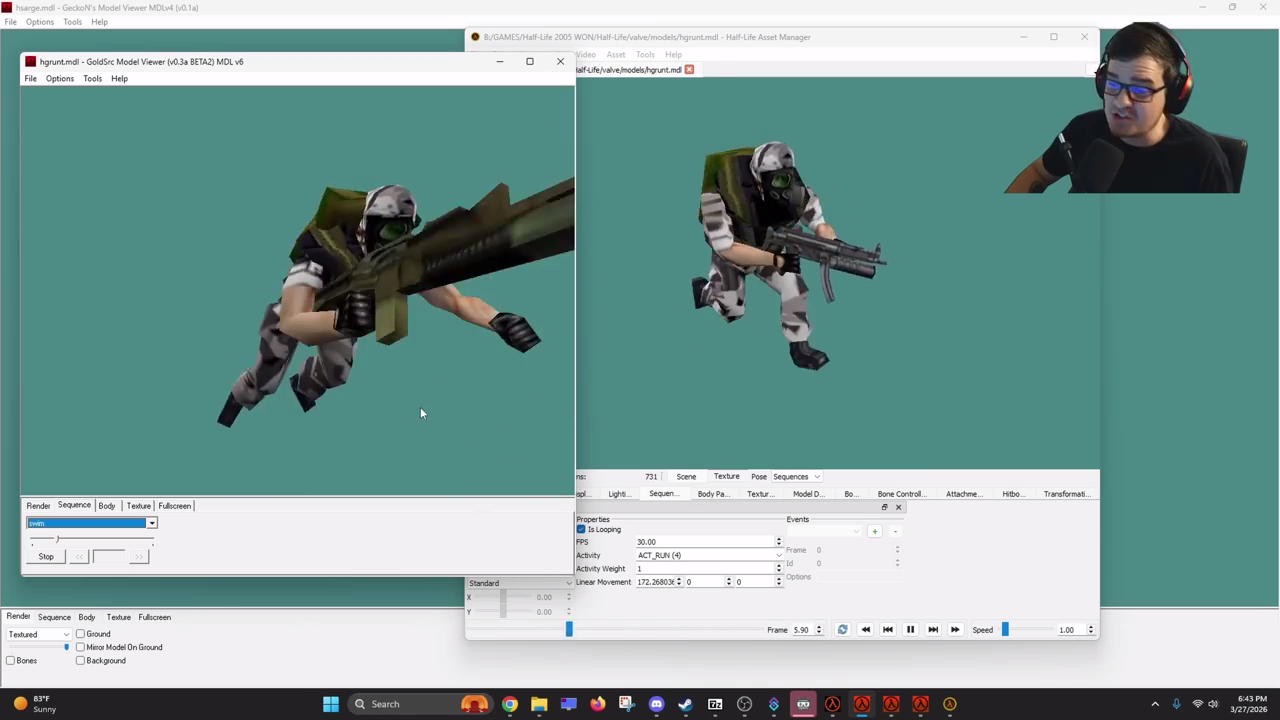Switch to the Scene view button

click(686, 477)
